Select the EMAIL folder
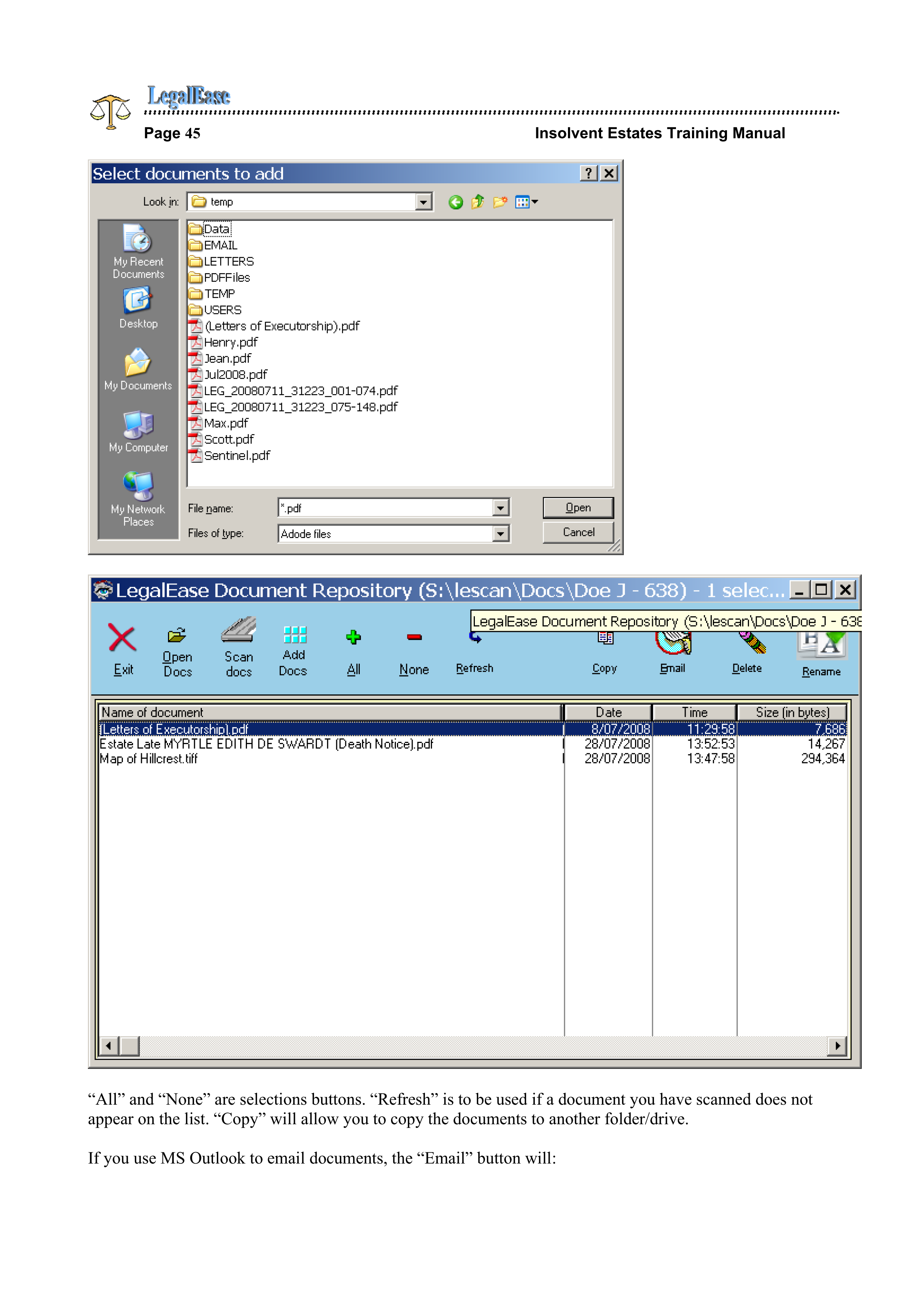The width and height of the screenshot is (924, 1307). [213, 246]
